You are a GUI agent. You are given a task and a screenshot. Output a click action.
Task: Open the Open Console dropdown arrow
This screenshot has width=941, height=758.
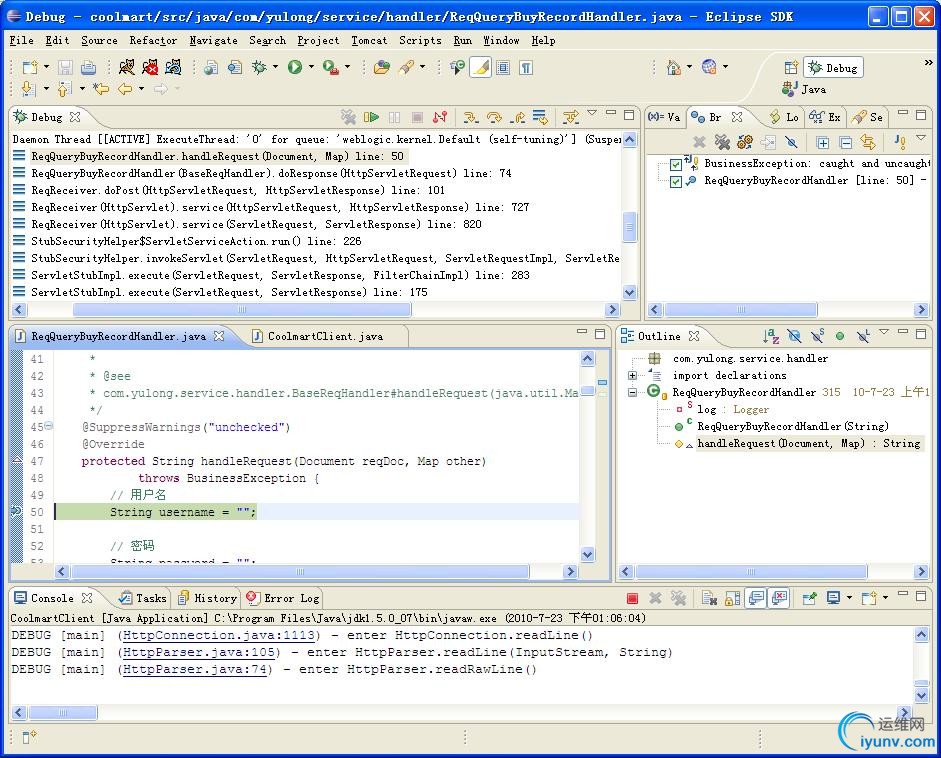point(885,597)
